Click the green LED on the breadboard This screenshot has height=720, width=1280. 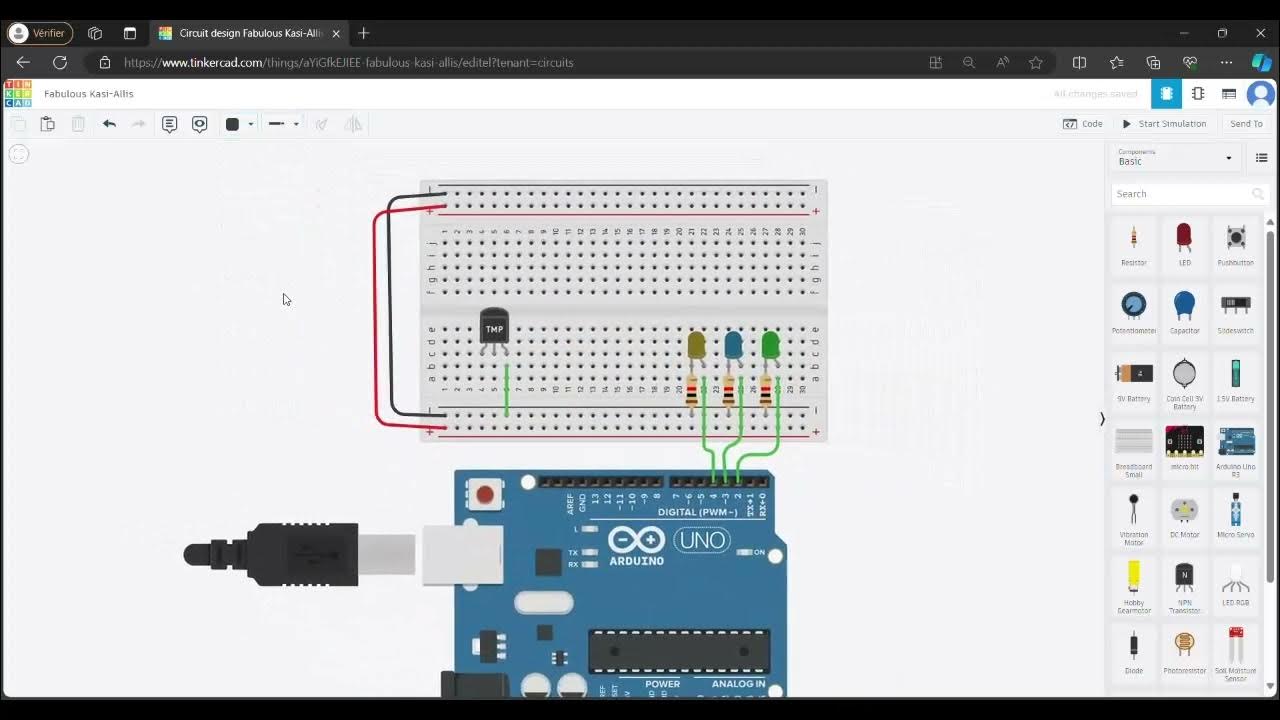pos(770,346)
